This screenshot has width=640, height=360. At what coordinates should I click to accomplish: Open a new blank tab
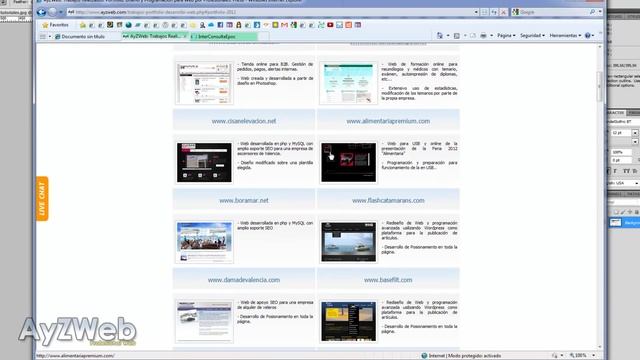(264, 36)
